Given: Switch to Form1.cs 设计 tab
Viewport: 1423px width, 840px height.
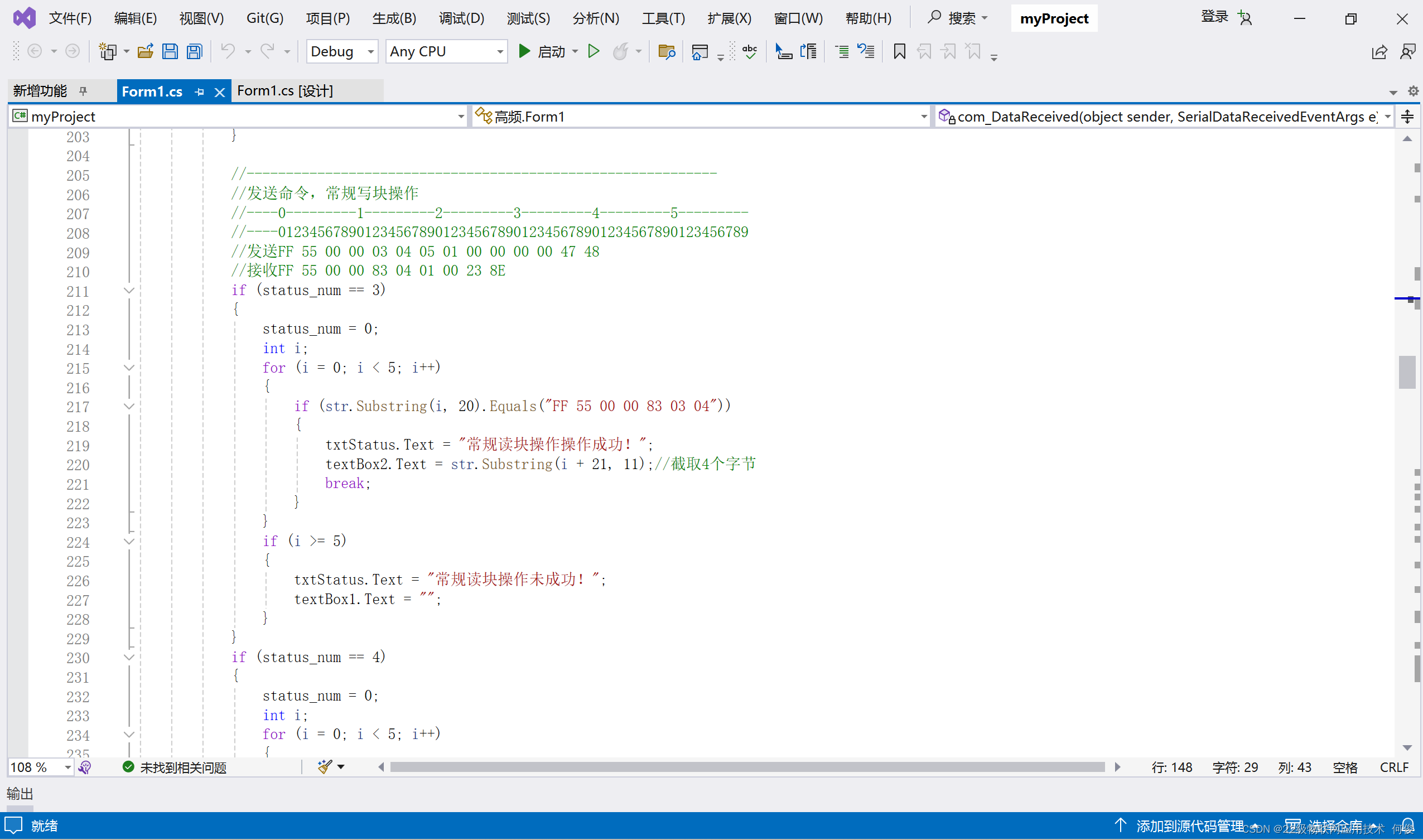Looking at the screenshot, I should 284,91.
